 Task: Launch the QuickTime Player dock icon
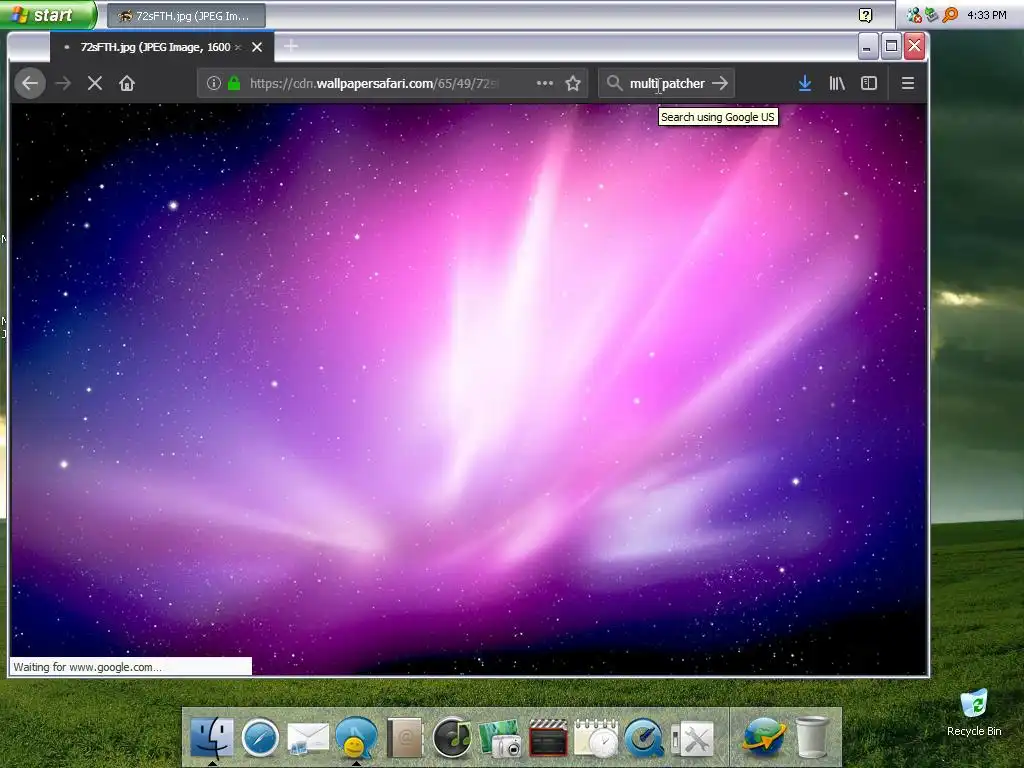644,738
